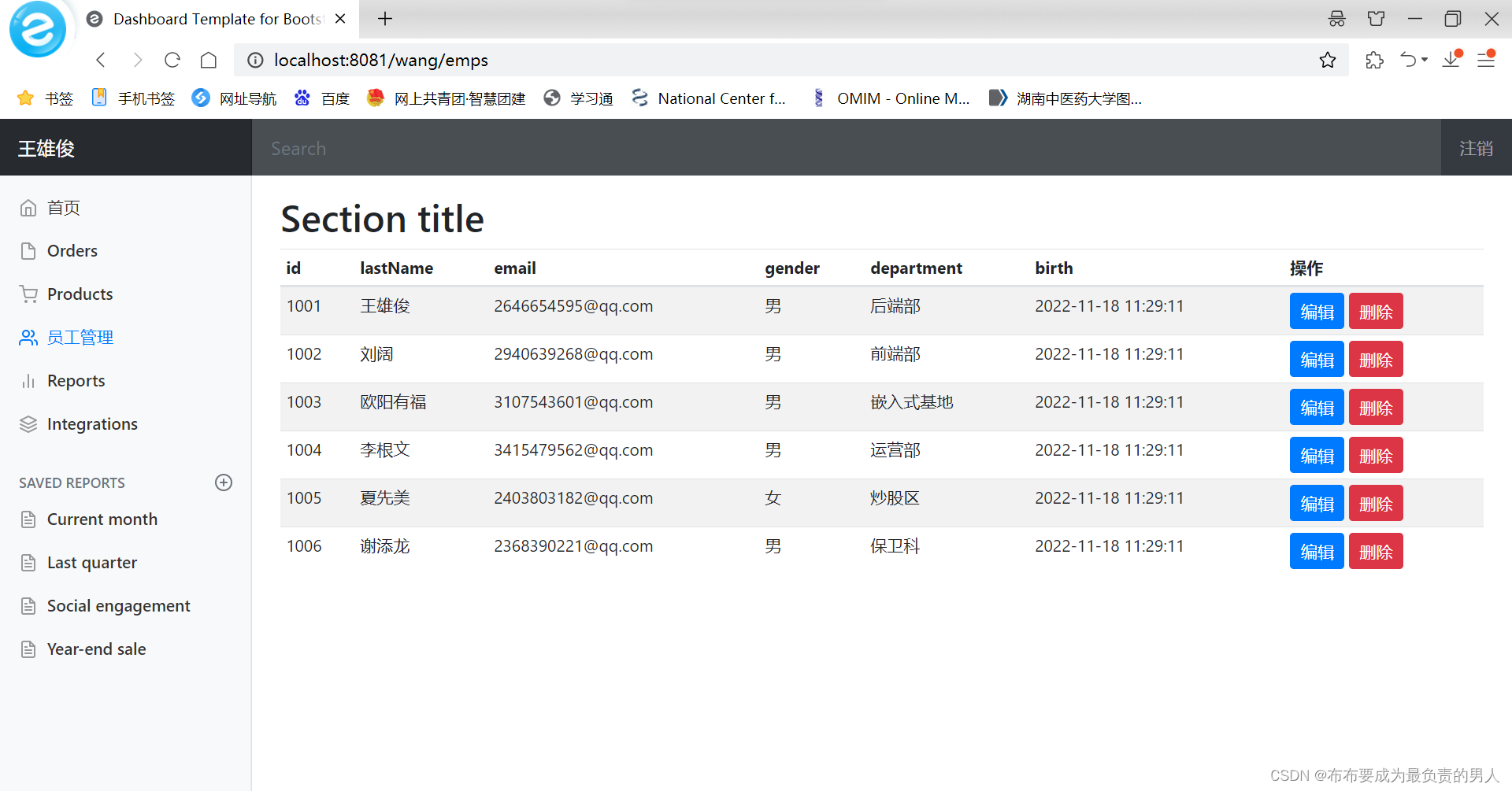Click the undo closed tab arrow icon

[x=1408, y=60]
